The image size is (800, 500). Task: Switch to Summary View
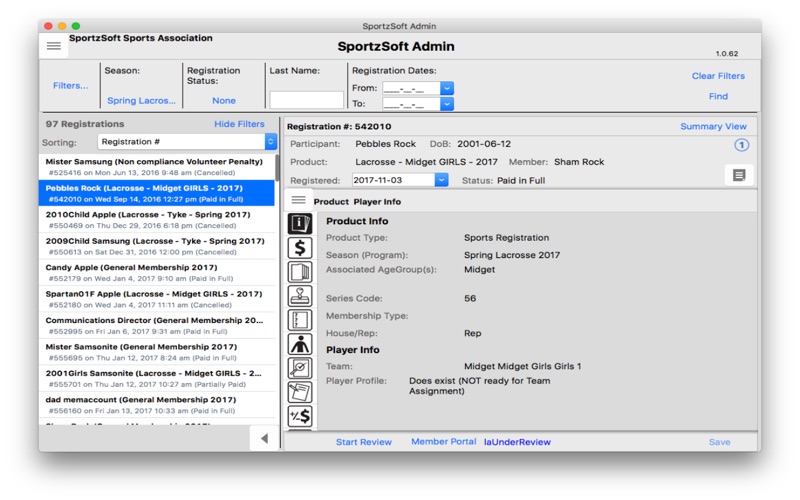pos(713,126)
